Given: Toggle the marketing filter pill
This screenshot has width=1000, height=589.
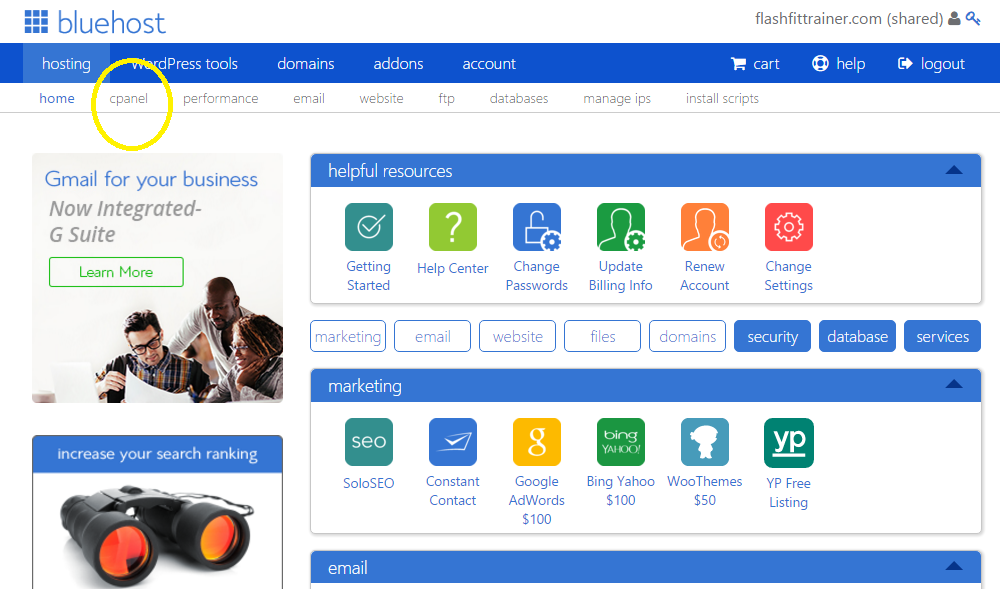Looking at the screenshot, I should (x=348, y=336).
